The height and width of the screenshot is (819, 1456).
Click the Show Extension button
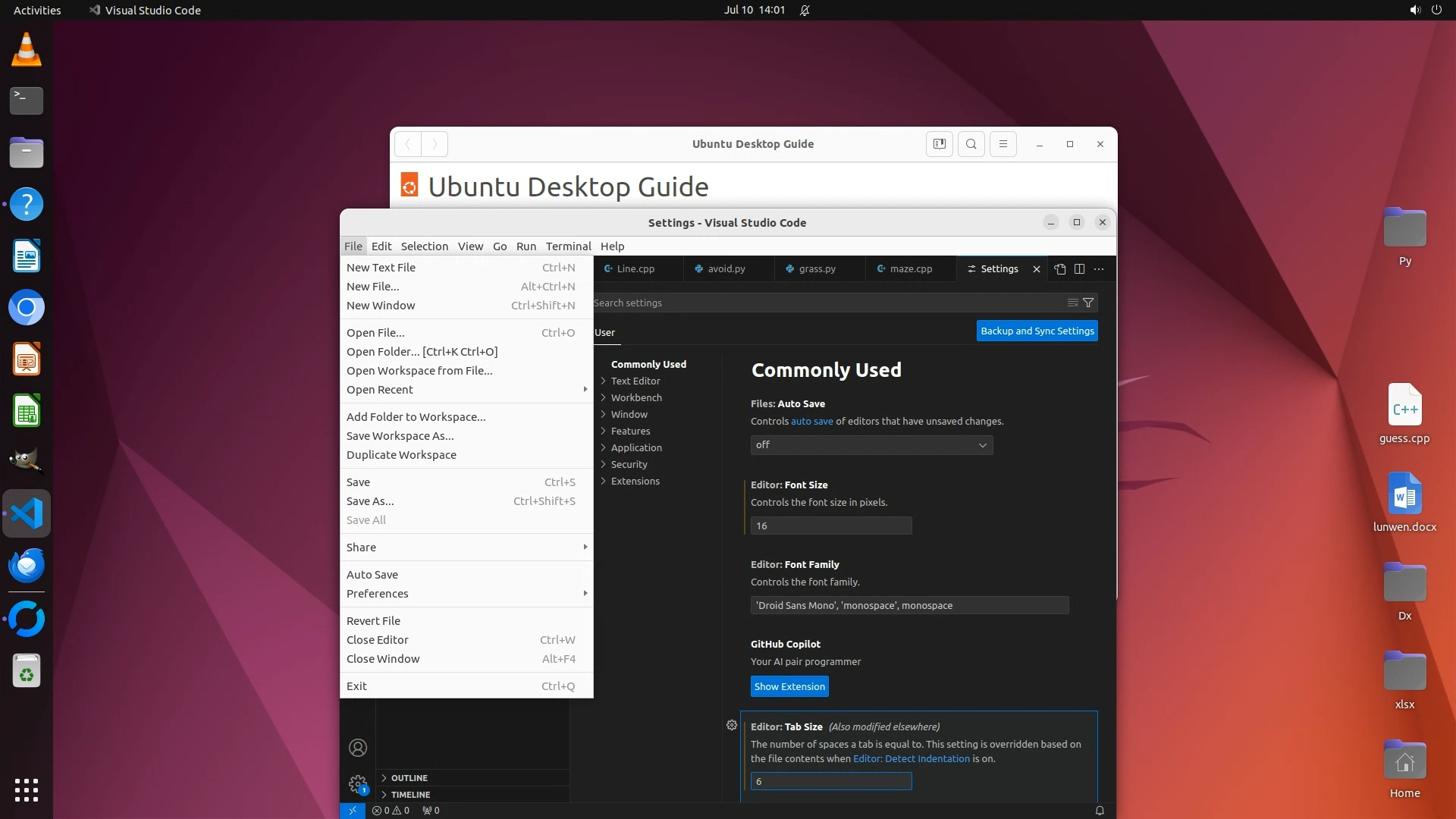pyautogui.click(x=789, y=687)
